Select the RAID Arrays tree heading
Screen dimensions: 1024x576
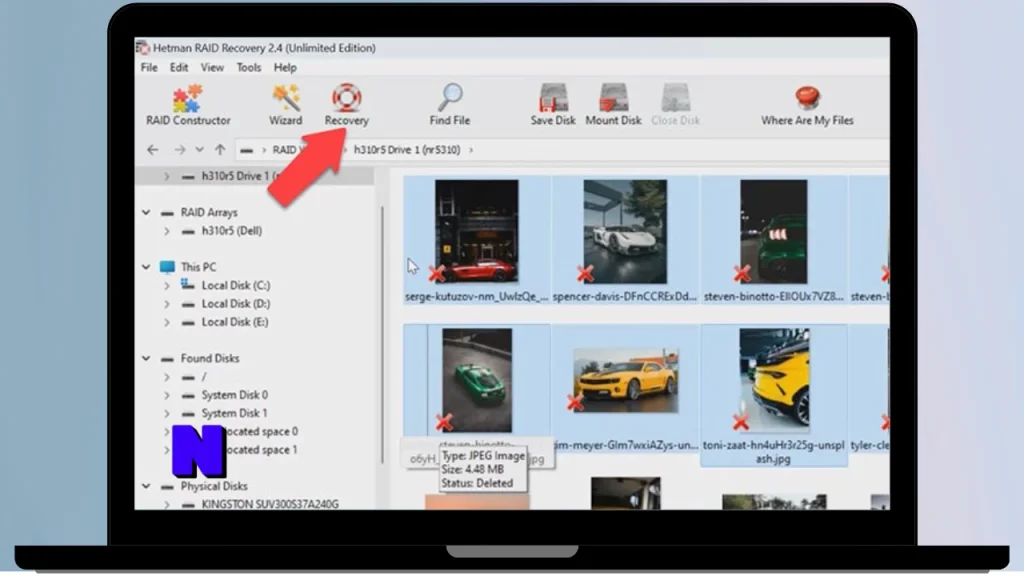(208, 212)
